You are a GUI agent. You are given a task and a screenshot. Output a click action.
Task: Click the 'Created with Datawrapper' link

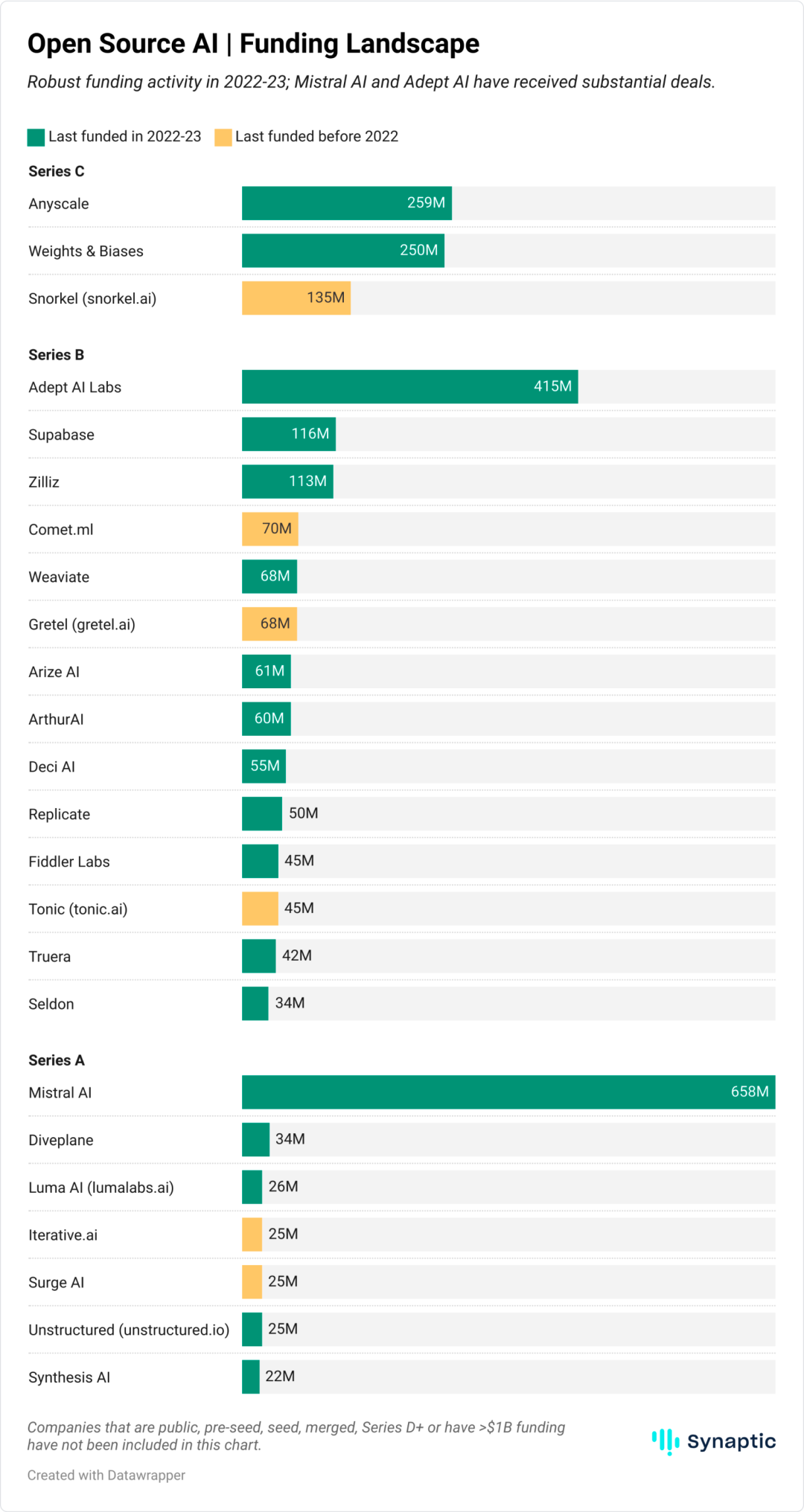click(x=106, y=1475)
